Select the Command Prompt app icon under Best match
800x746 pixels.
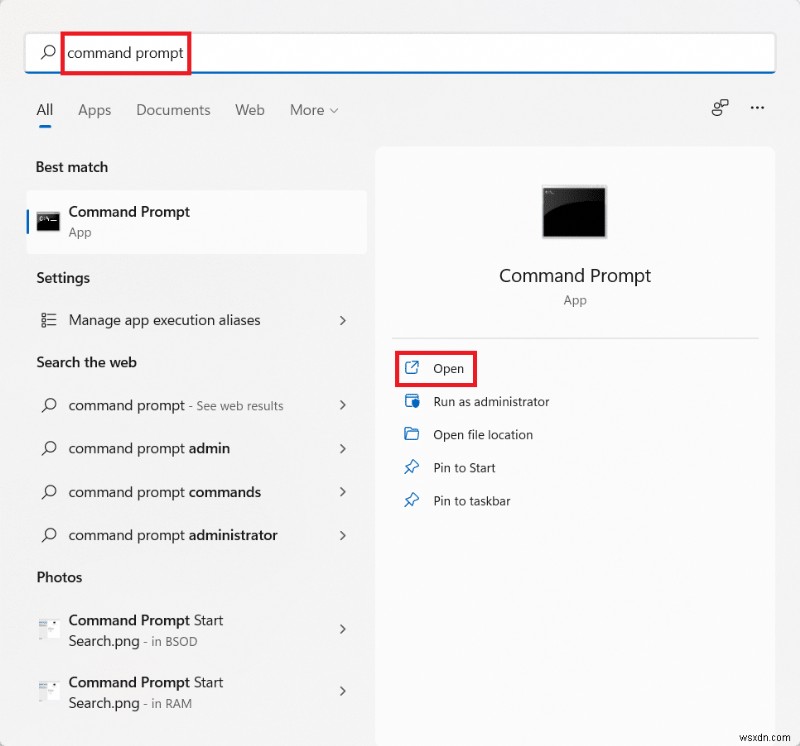48,219
